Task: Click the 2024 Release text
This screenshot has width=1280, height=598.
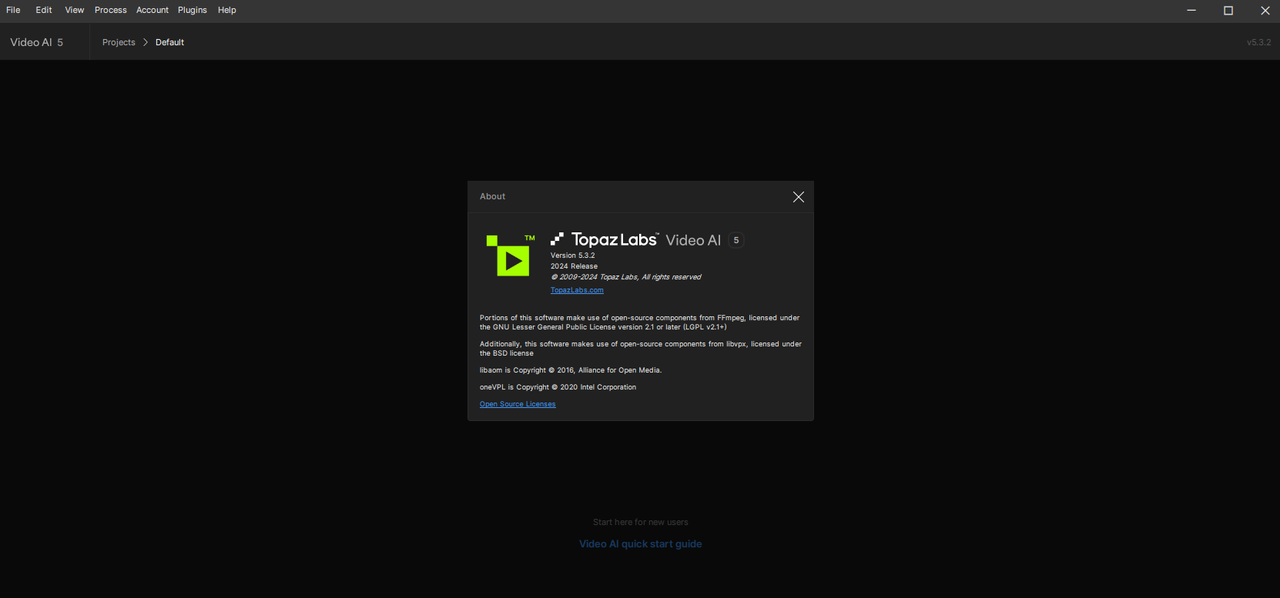Action: point(574,266)
